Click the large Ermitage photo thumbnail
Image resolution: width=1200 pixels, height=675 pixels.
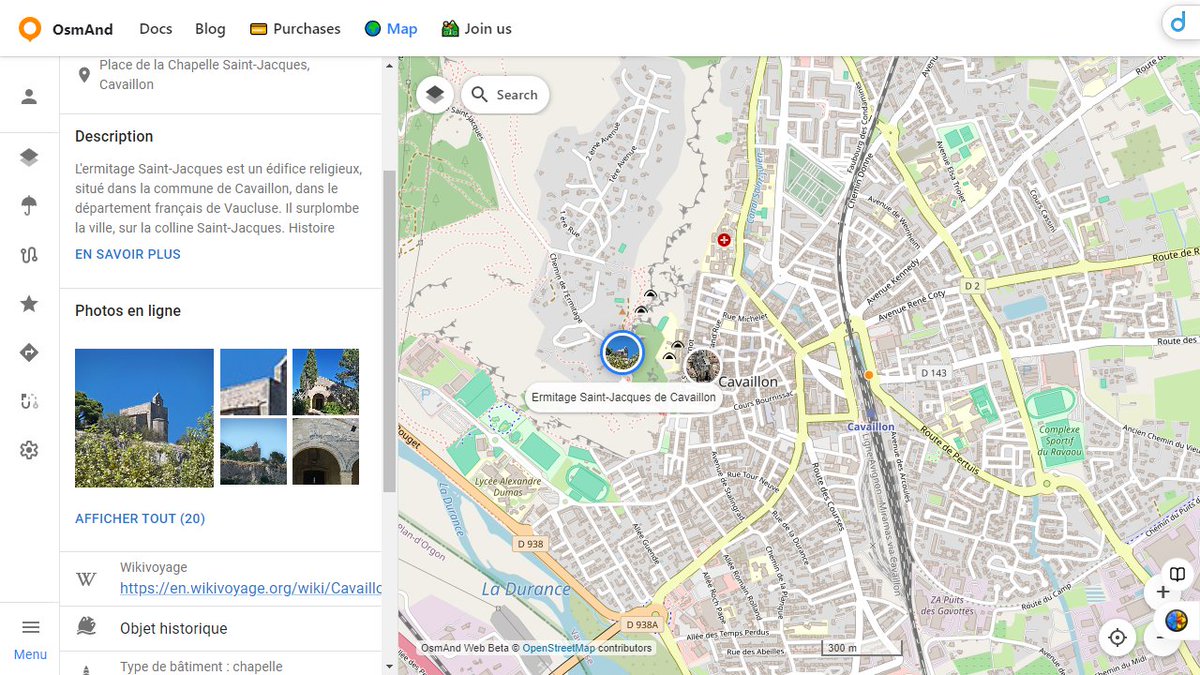(x=143, y=417)
